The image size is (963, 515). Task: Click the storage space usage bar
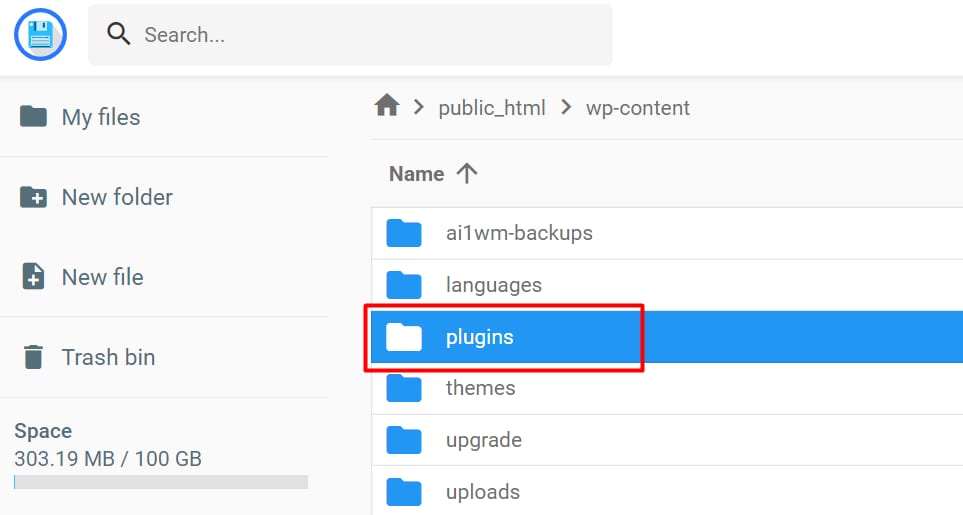click(x=160, y=482)
